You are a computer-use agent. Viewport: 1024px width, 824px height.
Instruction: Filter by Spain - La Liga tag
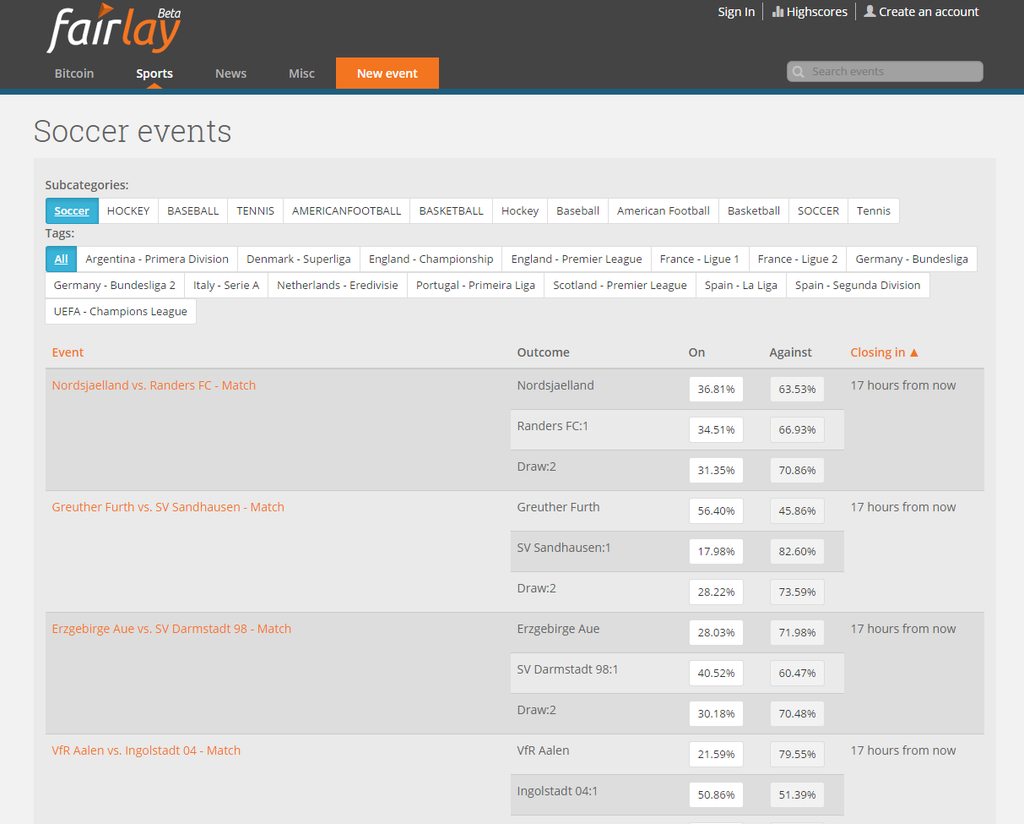point(741,285)
